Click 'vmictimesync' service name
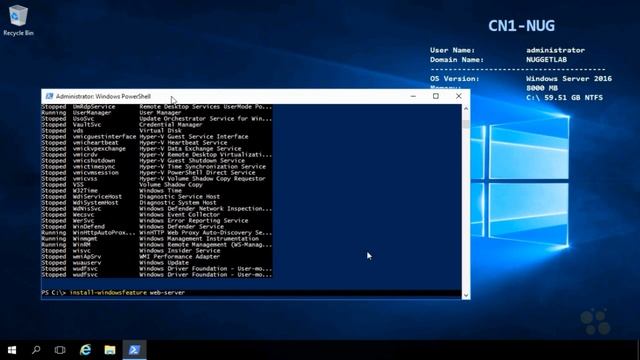The image size is (640, 360). tap(94, 167)
